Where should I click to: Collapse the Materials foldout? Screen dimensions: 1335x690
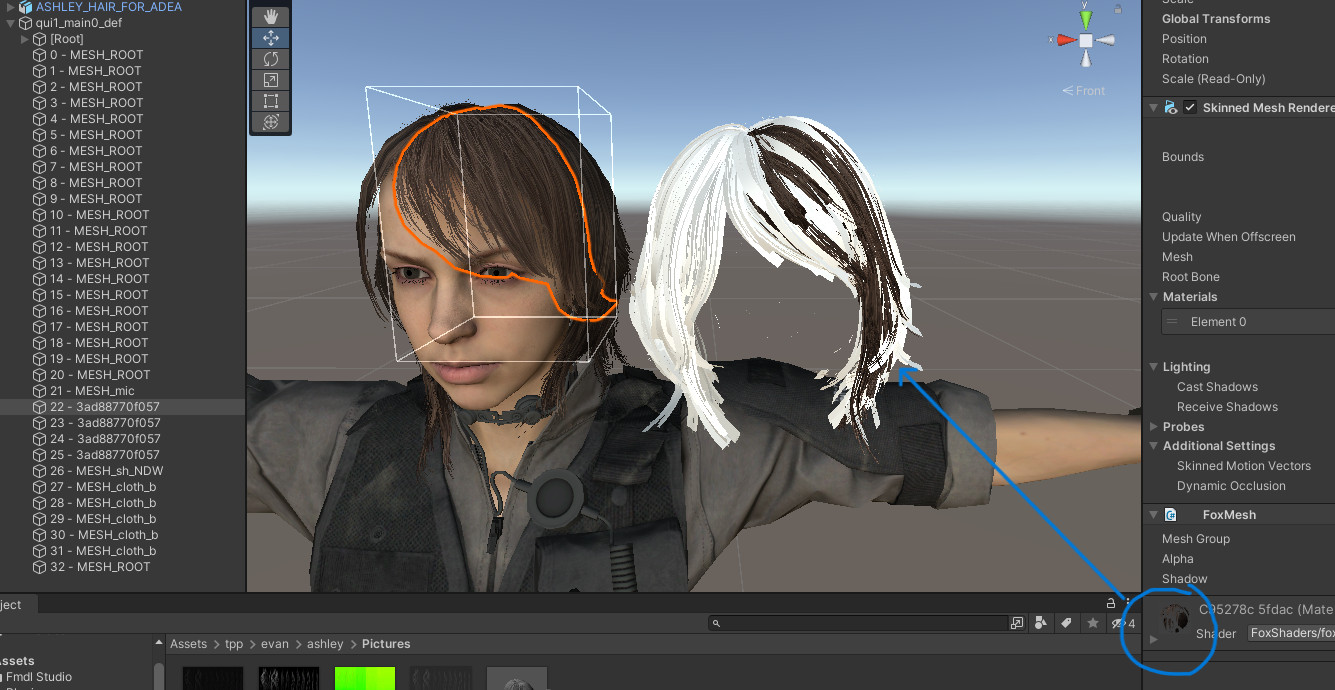[x=1153, y=297]
